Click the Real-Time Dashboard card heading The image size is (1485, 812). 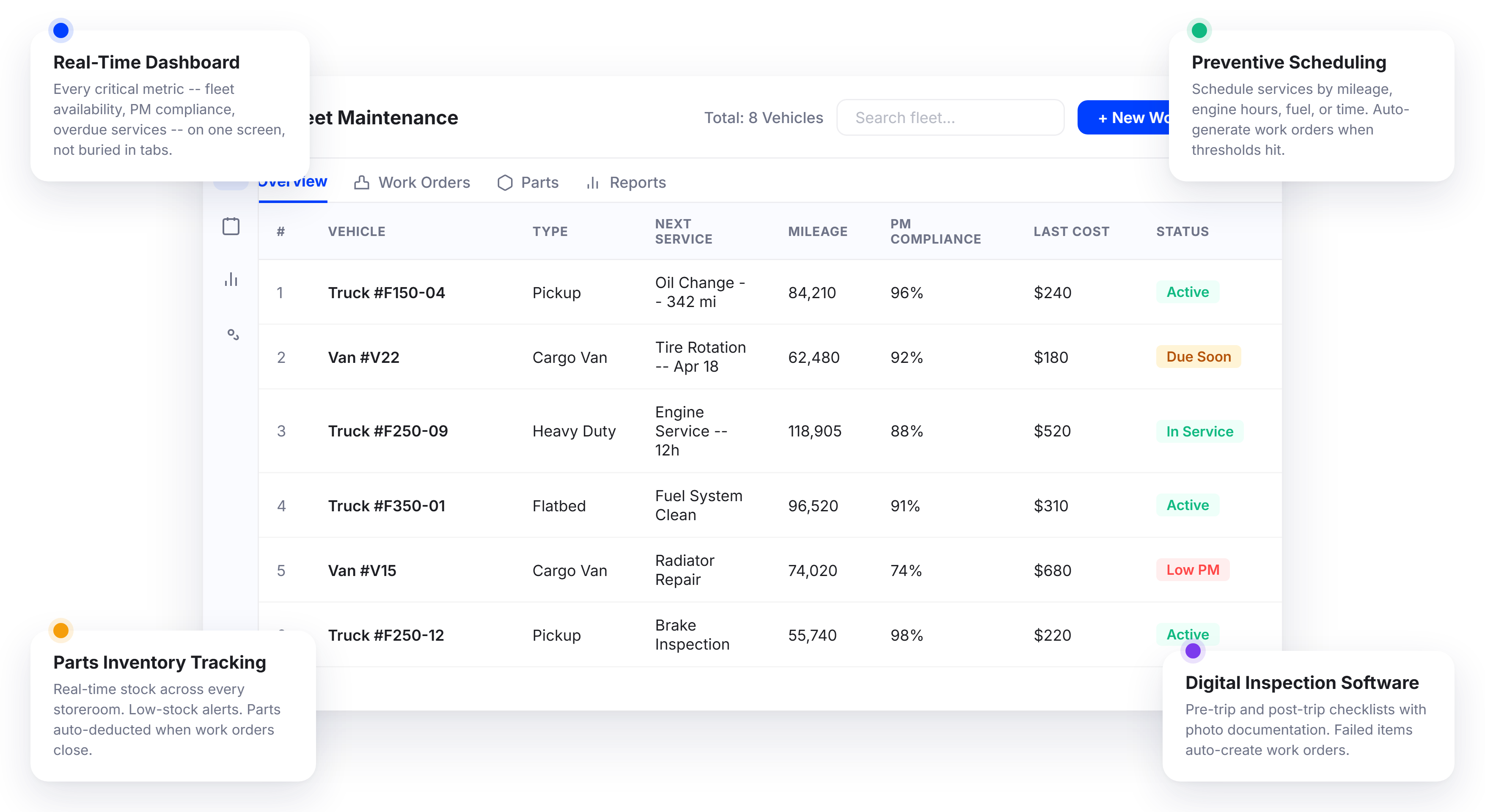point(146,62)
